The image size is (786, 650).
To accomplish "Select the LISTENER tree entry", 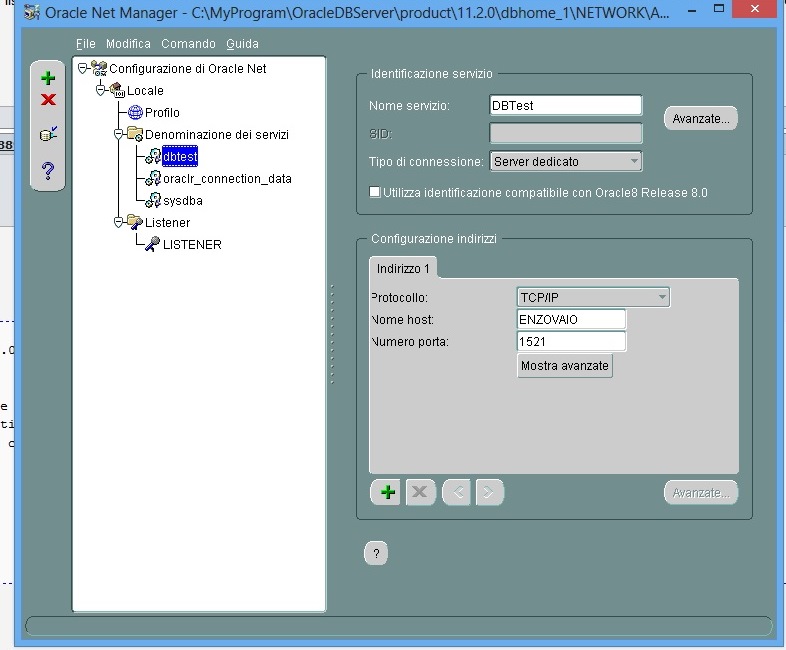I will pos(192,245).
